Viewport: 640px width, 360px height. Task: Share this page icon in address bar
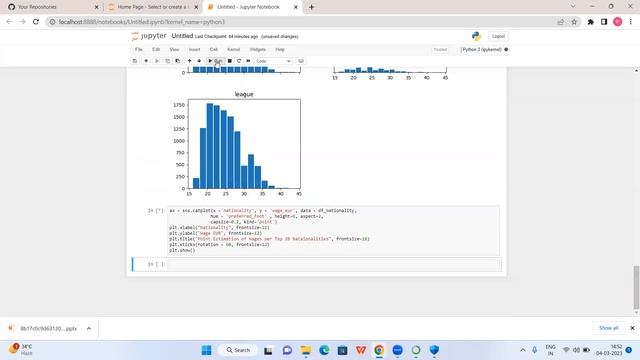coord(560,22)
